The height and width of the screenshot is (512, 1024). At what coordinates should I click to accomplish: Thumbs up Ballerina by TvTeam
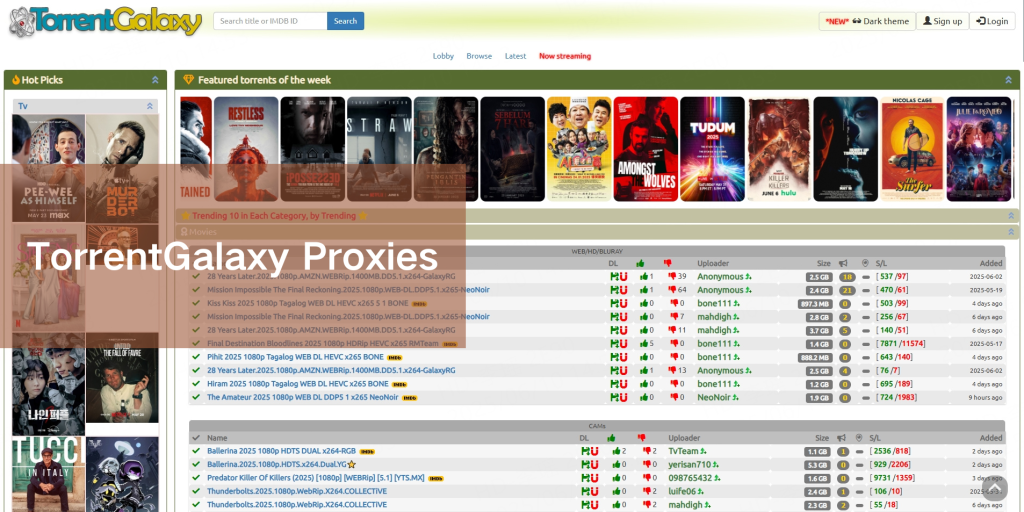[616, 451]
